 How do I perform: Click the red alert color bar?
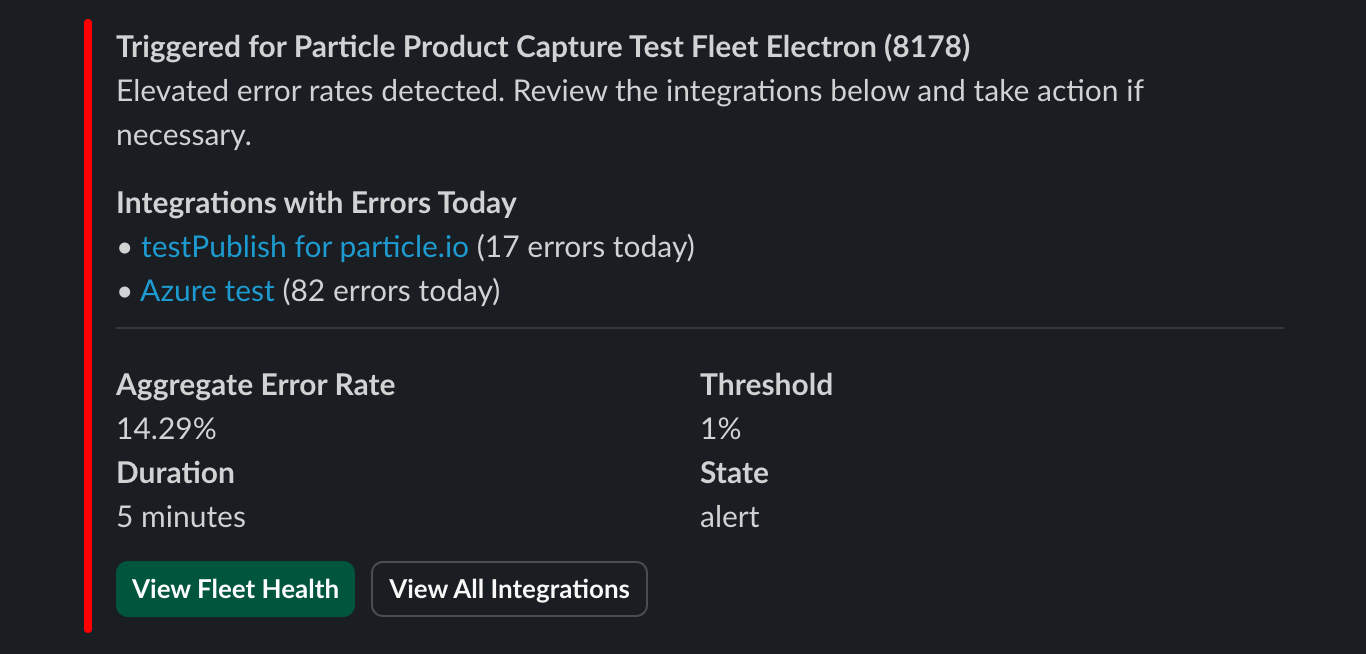88,326
